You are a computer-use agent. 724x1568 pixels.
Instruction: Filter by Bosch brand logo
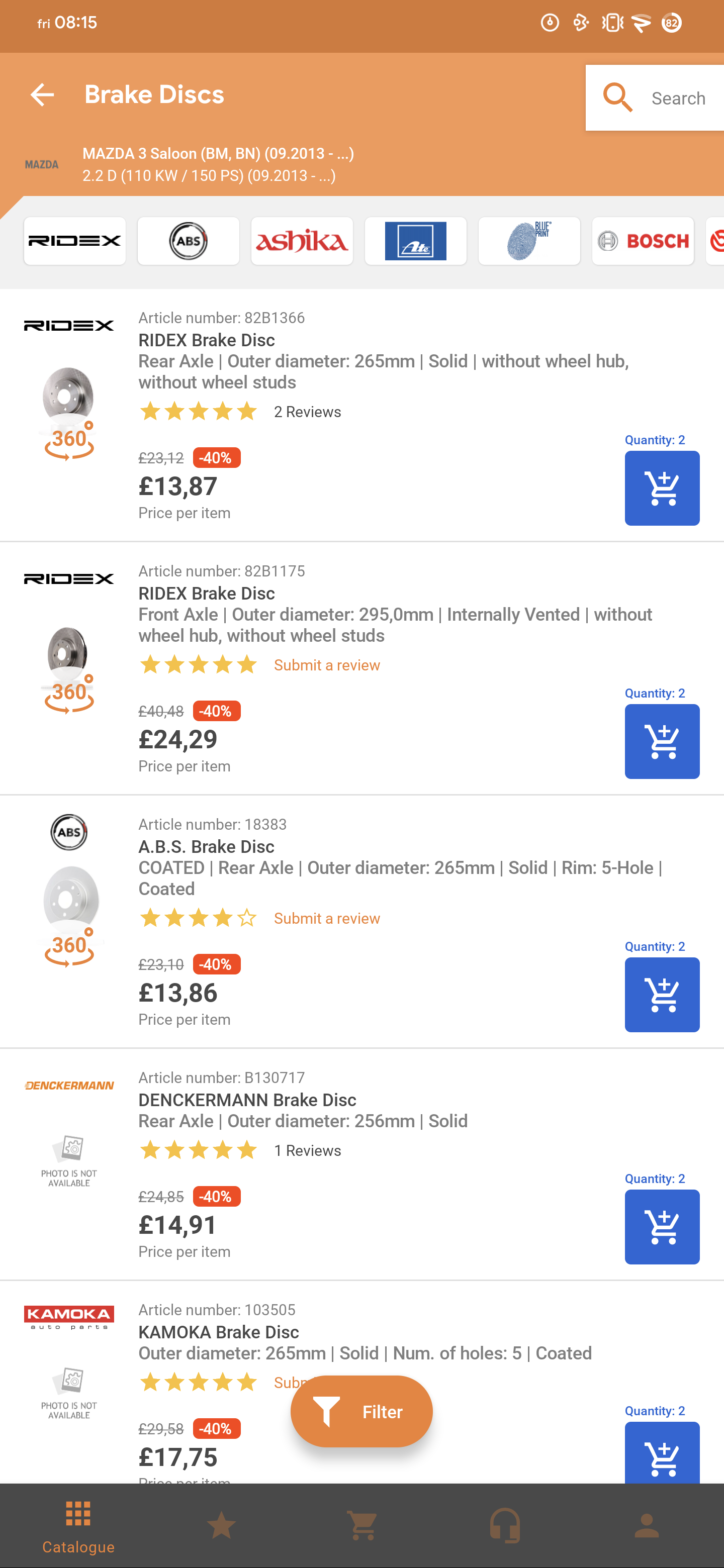pos(643,241)
